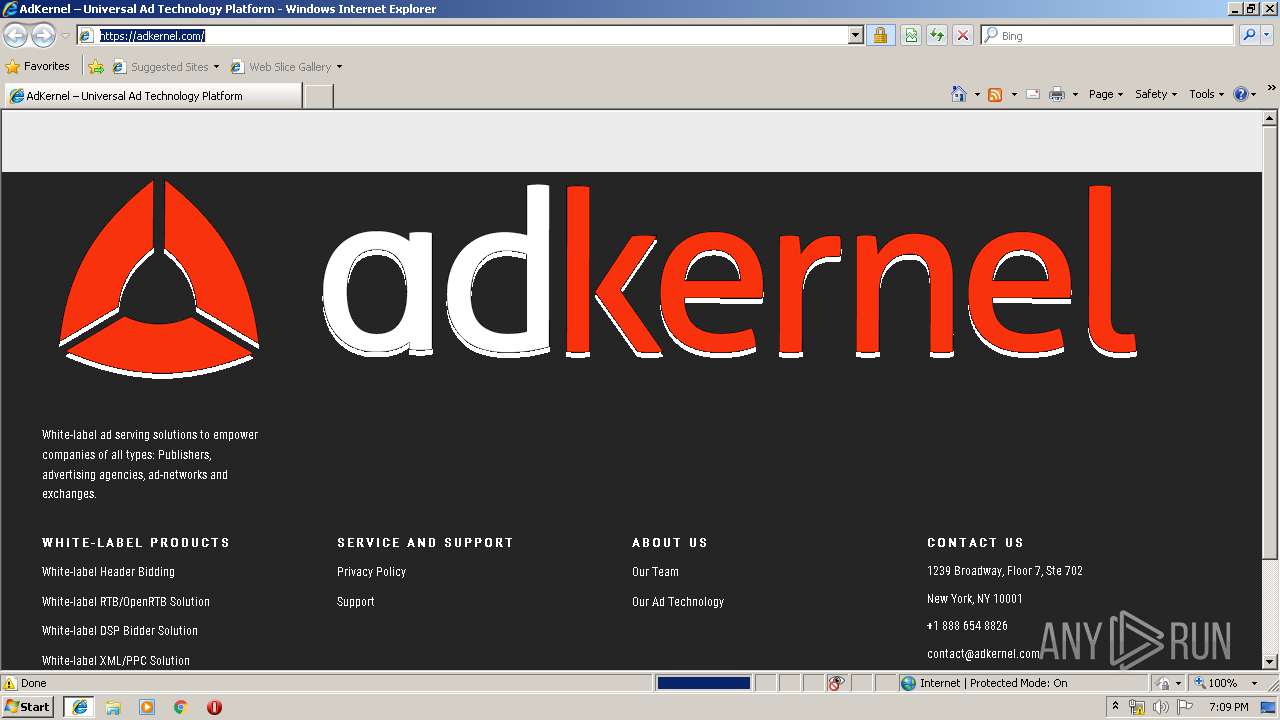
Task: Click the popup blocker status icon
Action: 837,683
